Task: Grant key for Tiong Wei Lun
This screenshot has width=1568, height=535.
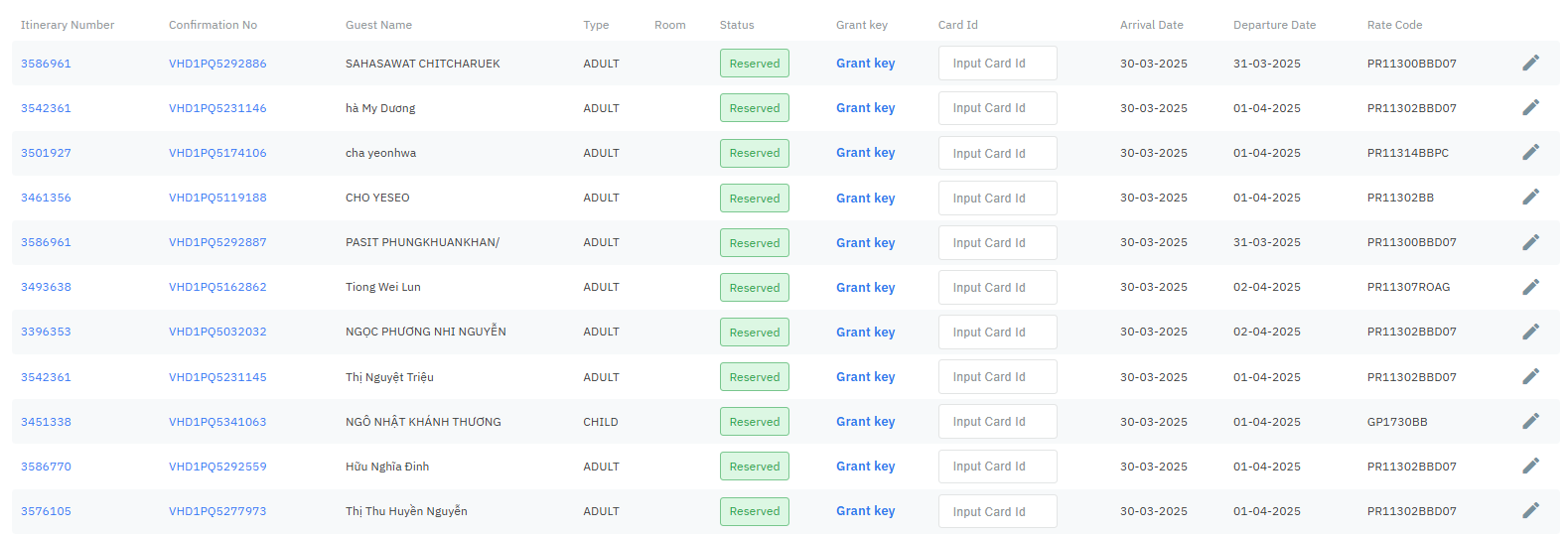Action: coord(865,288)
